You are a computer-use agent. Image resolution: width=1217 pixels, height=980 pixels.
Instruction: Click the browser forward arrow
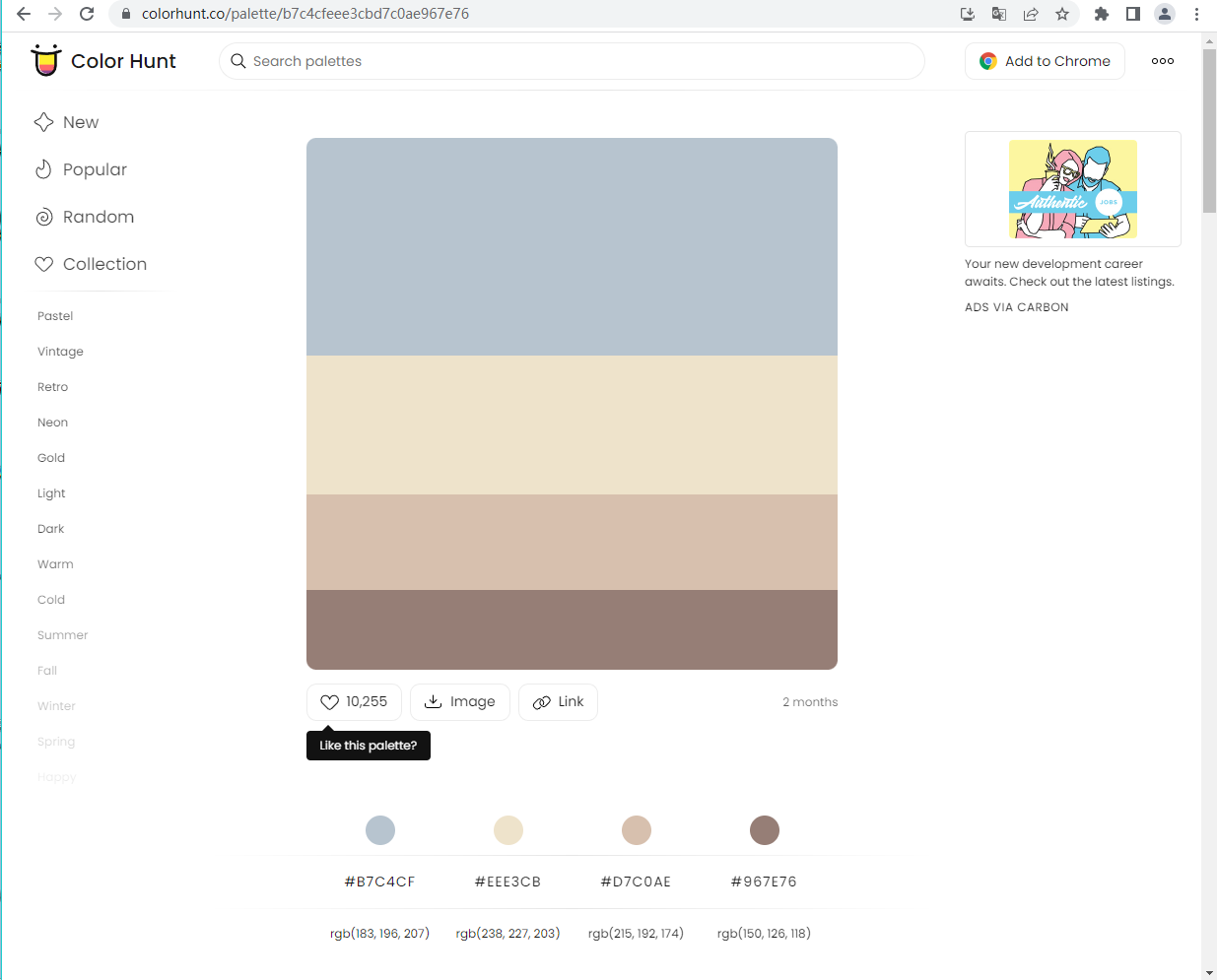point(55,14)
